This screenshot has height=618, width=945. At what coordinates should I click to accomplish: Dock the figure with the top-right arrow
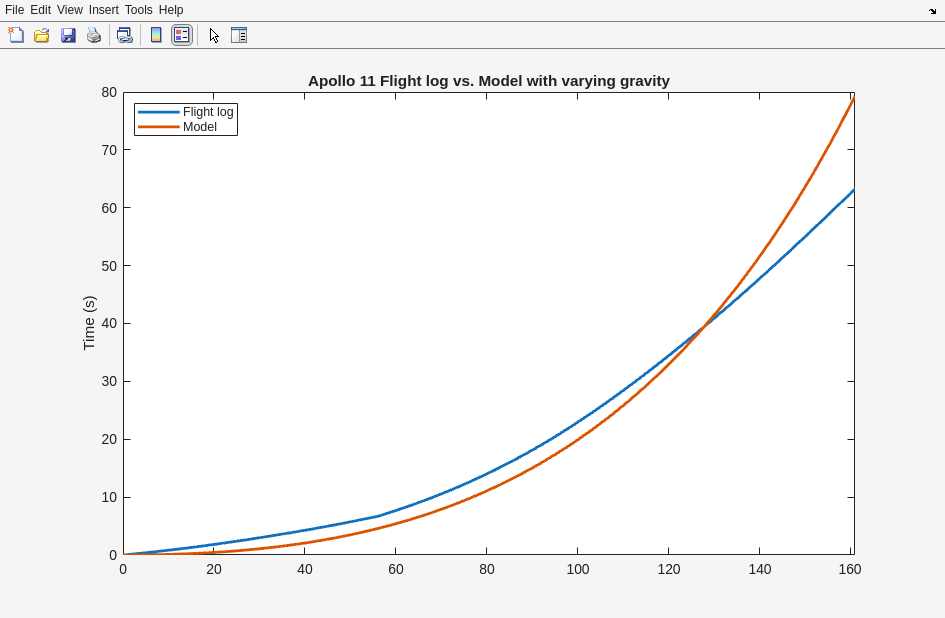click(932, 11)
